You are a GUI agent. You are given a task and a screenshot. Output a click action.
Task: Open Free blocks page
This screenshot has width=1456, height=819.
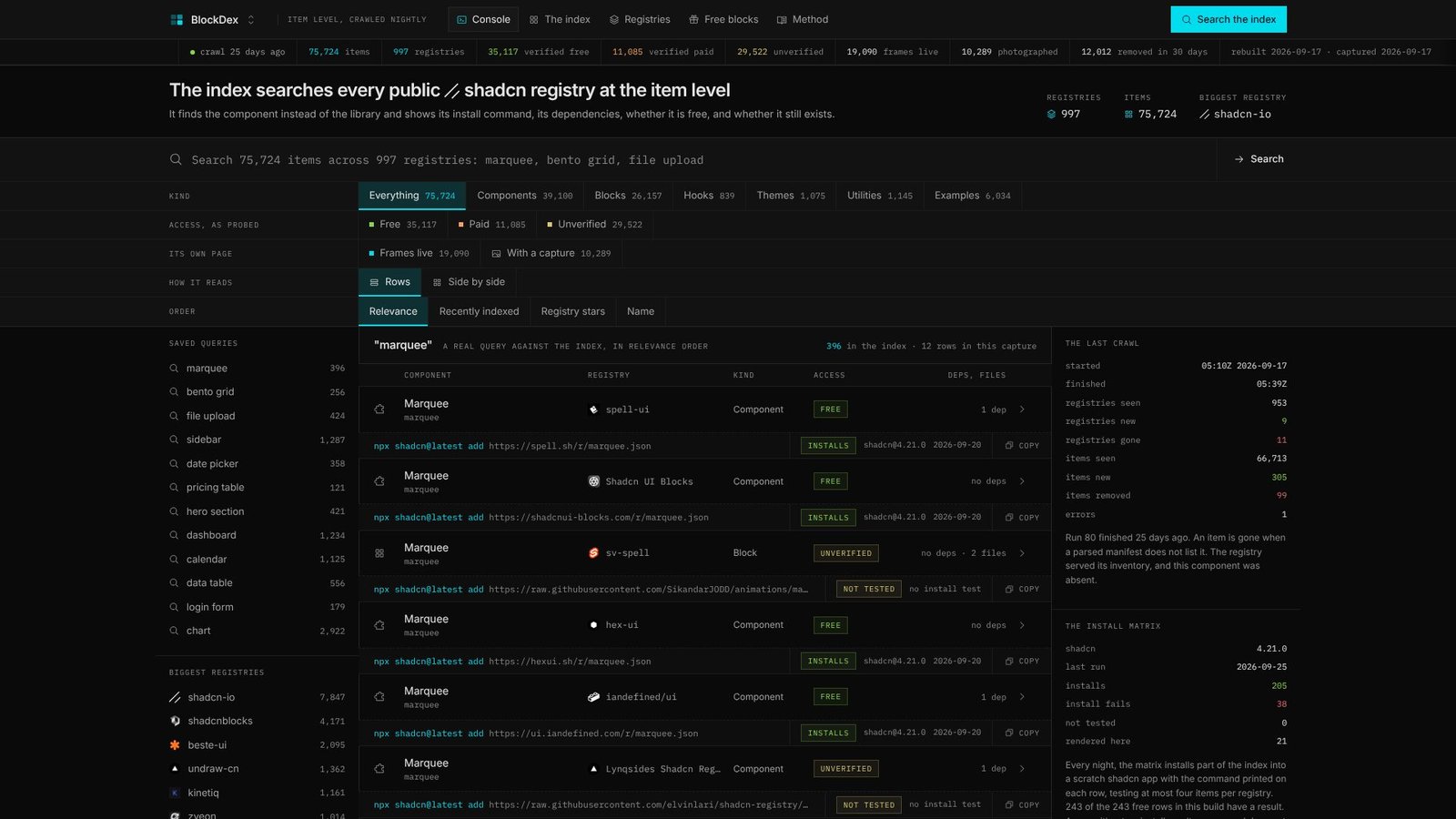(x=723, y=19)
